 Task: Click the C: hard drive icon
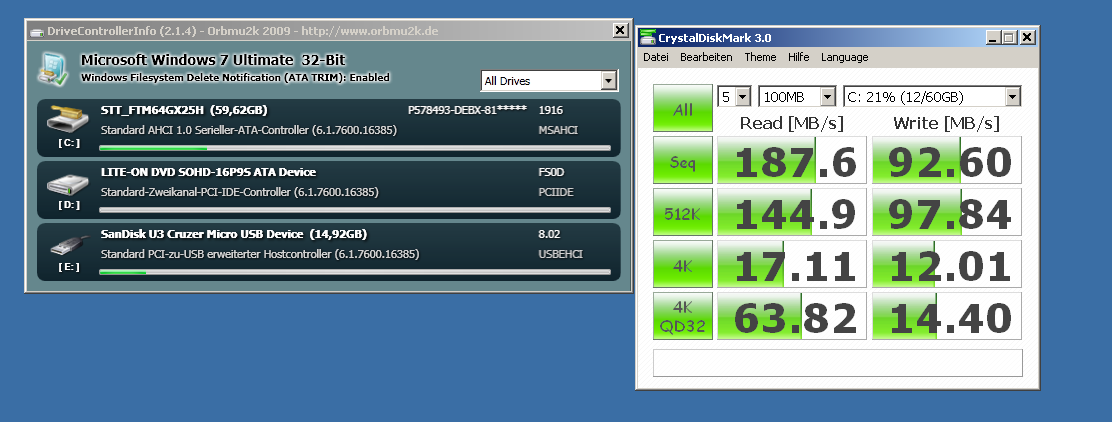coord(67,119)
